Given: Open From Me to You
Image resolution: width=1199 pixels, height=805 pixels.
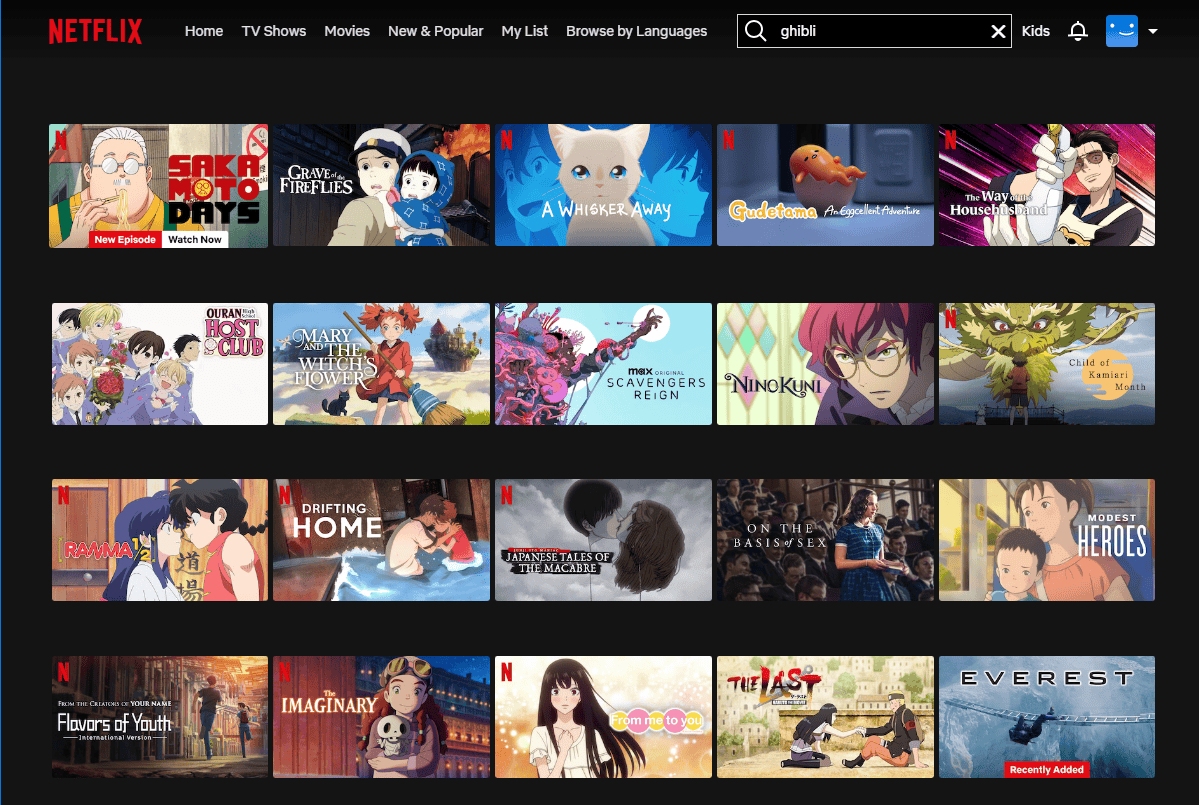Looking at the screenshot, I should [x=603, y=717].
